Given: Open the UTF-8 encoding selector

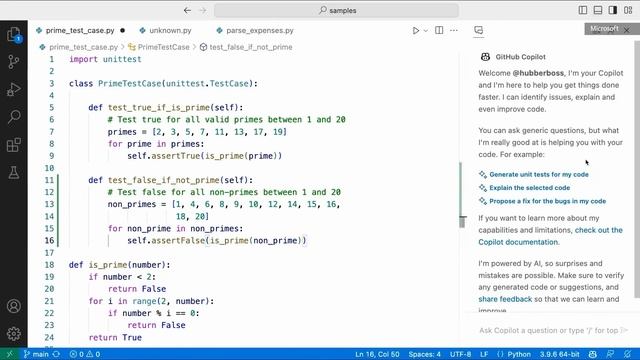Looking at the screenshot, I should tap(460, 354).
